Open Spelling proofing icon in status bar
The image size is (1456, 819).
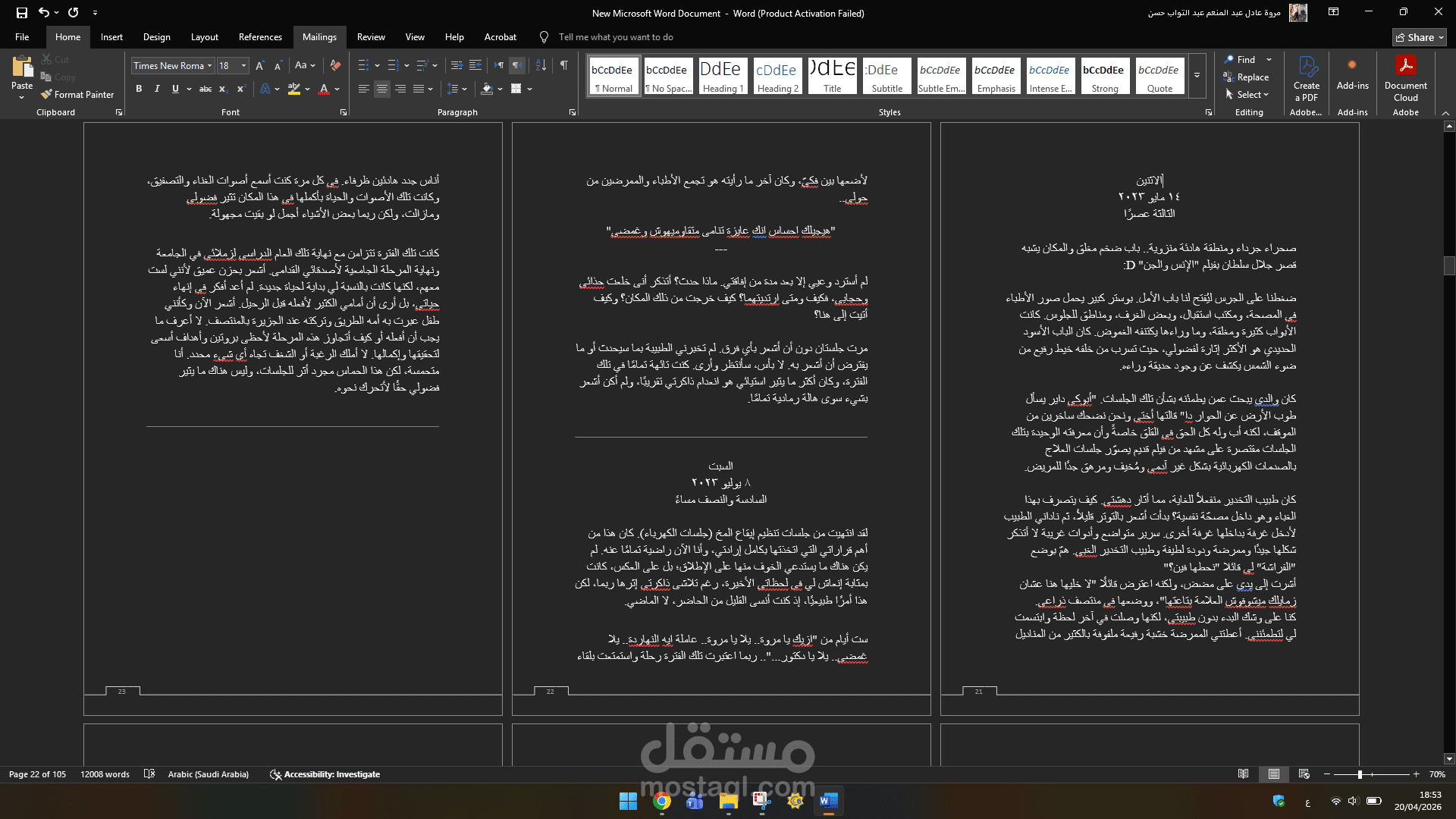click(149, 774)
